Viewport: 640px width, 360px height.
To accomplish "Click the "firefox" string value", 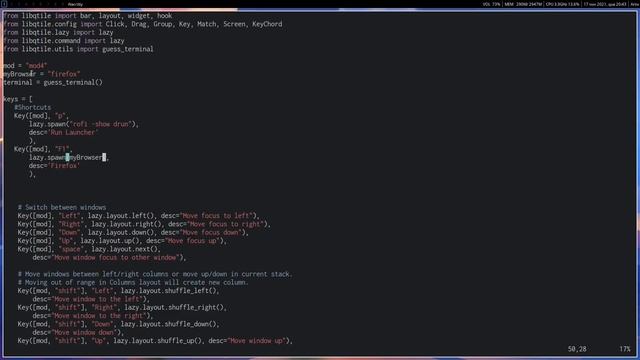I will pos(64,74).
